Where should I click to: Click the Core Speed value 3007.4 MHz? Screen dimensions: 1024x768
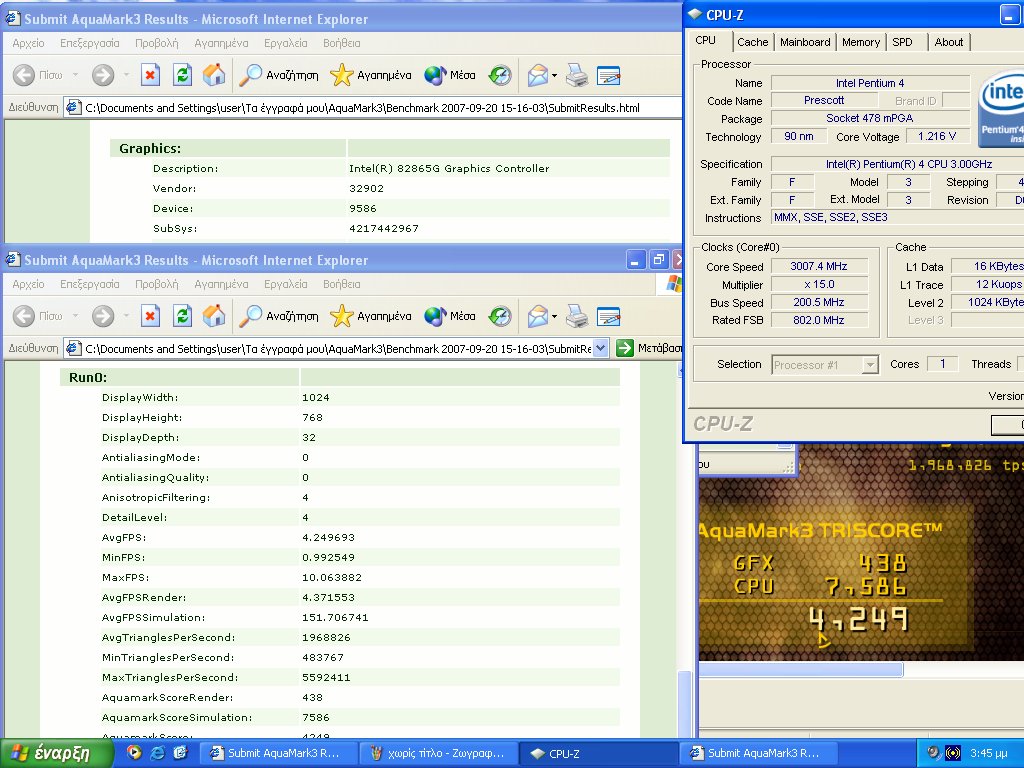tap(819, 266)
